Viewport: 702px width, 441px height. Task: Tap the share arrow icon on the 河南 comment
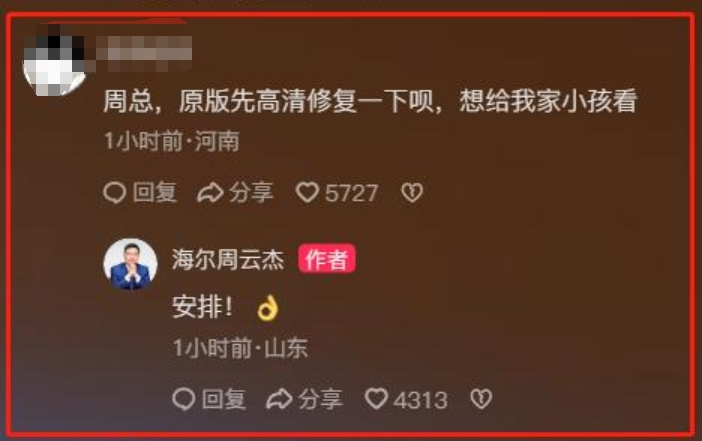210,193
